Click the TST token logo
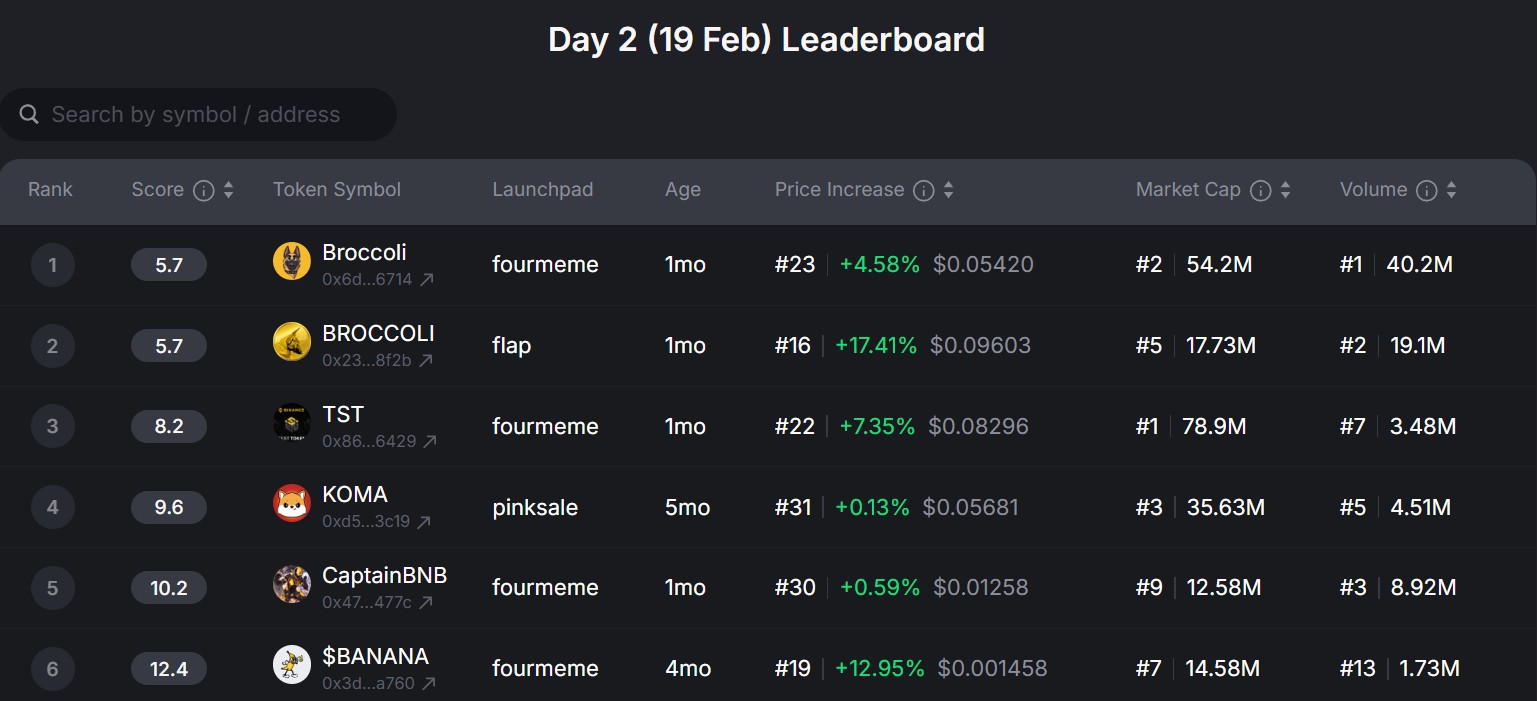This screenshot has height=701, width=1537. (291, 423)
